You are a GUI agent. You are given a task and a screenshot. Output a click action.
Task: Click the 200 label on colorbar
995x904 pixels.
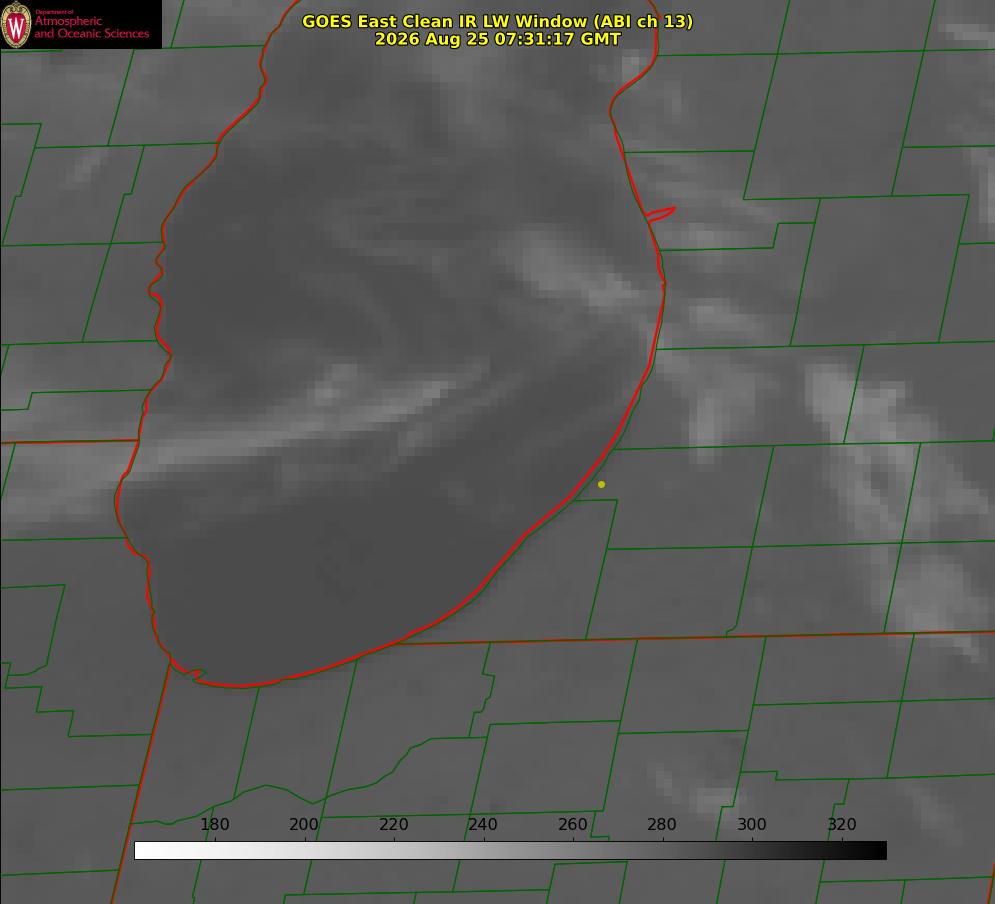pyautogui.click(x=304, y=824)
